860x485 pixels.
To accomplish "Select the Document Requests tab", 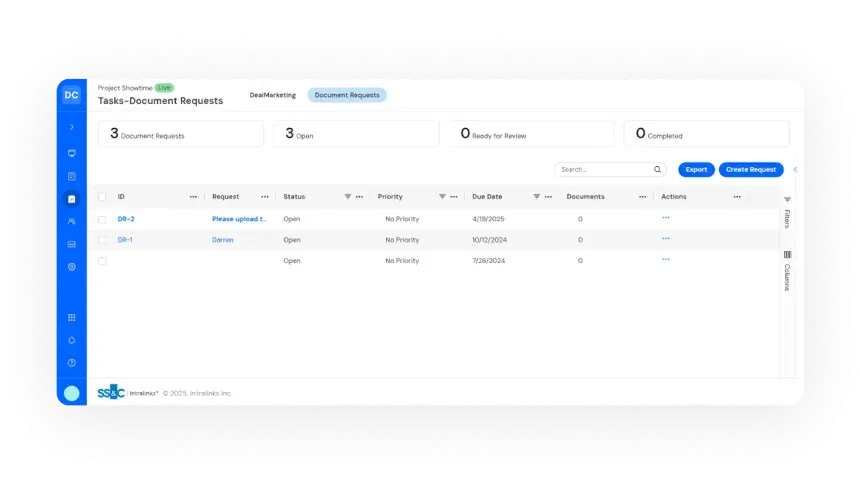I will pos(346,95).
